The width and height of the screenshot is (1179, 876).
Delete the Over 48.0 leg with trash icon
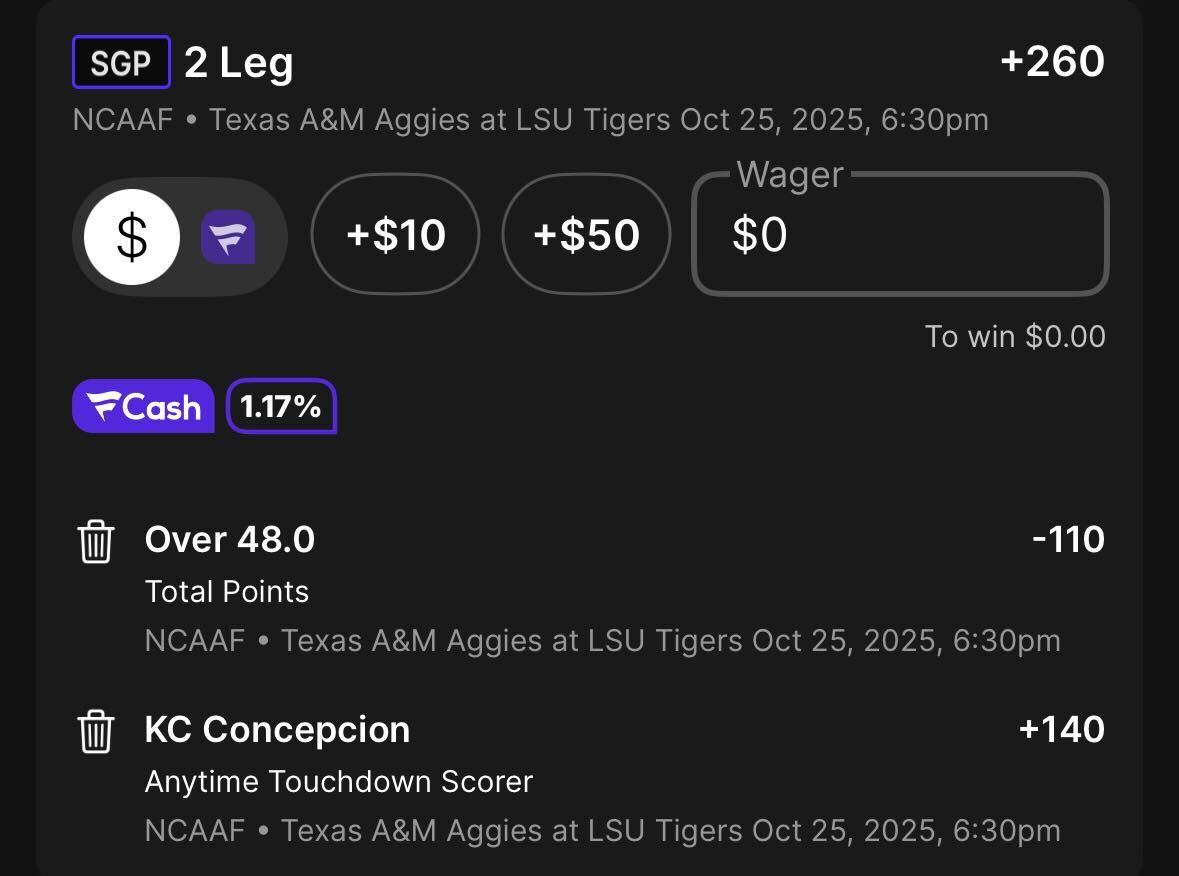(x=96, y=542)
